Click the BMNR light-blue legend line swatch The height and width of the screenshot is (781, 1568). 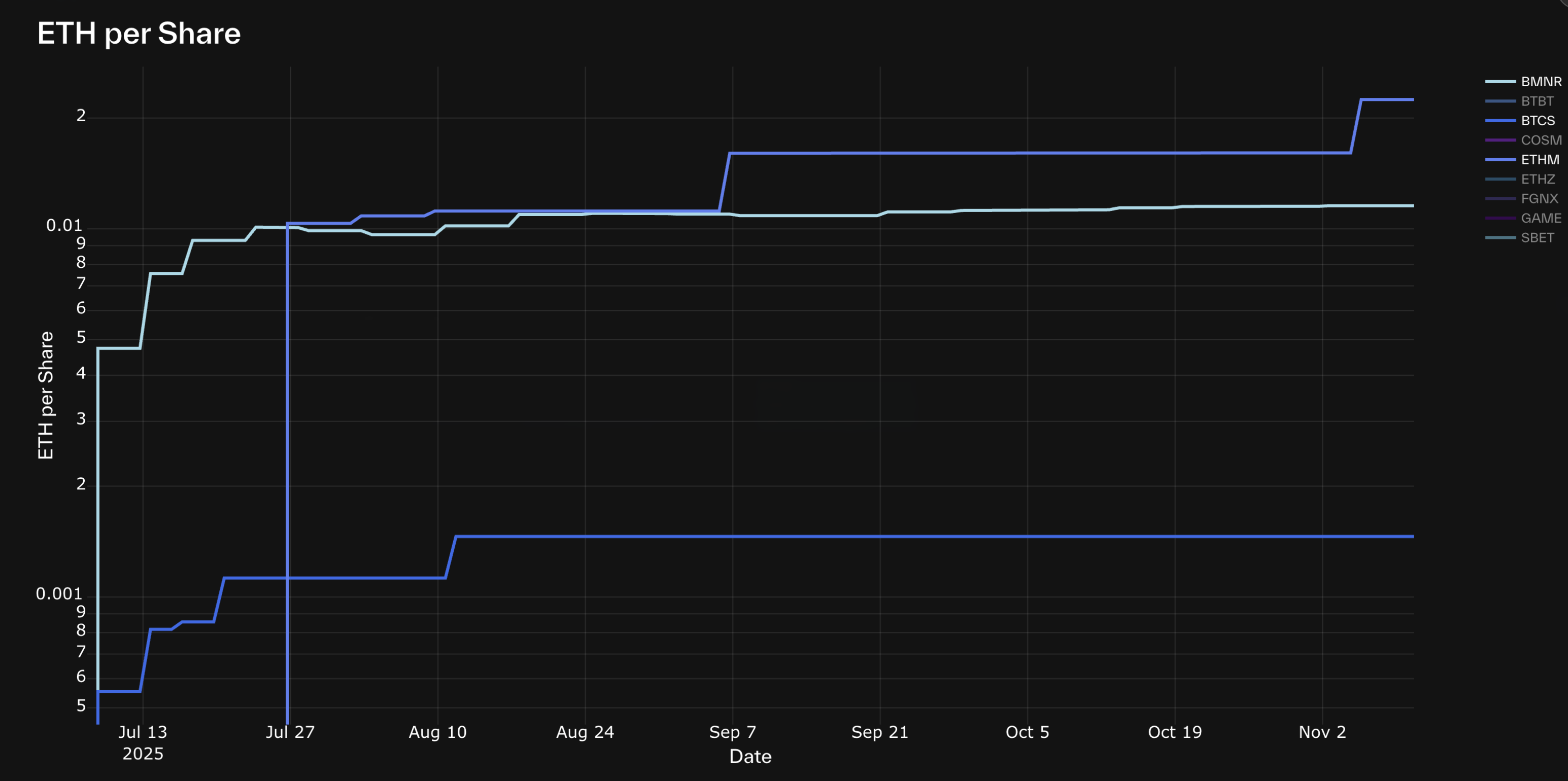click(1500, 82)
